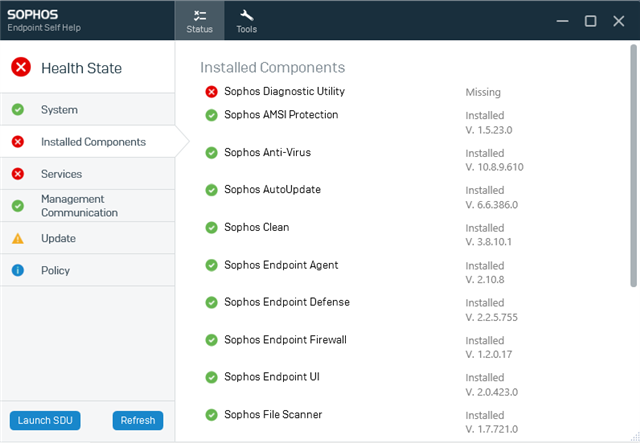Select the Sophos Endpoint Agent label
The height and width of the screenshot is (443, 640).
pos(281,265)
